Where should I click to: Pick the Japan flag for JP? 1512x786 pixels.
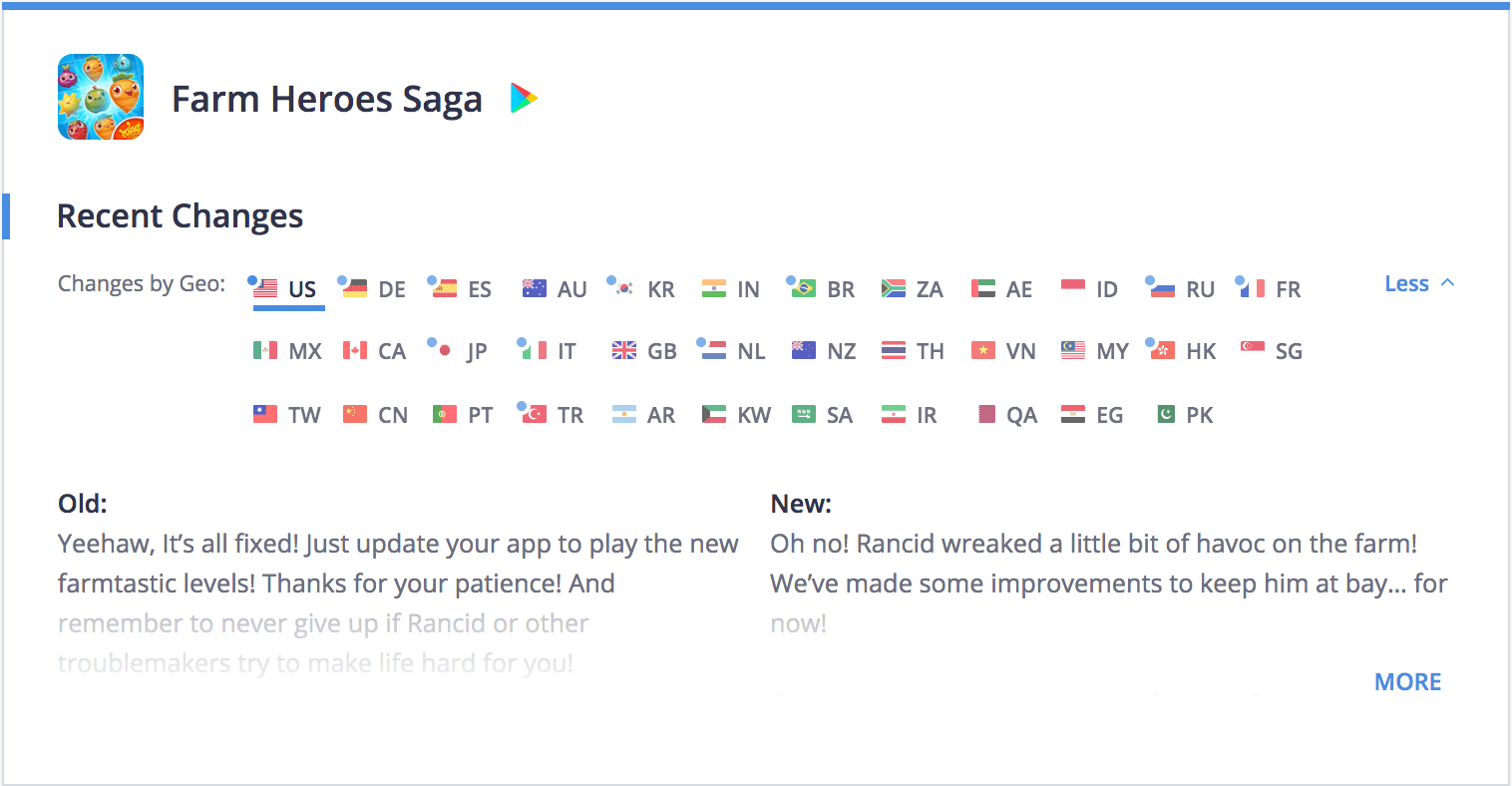tap(445, 351)
